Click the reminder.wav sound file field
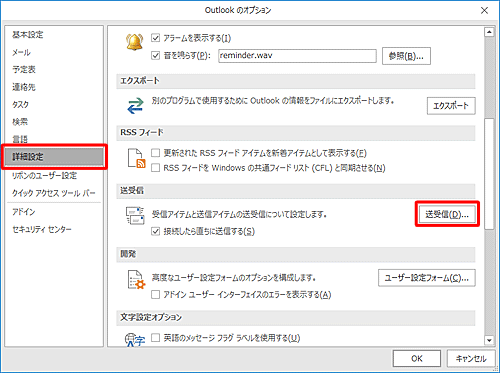 297,56
